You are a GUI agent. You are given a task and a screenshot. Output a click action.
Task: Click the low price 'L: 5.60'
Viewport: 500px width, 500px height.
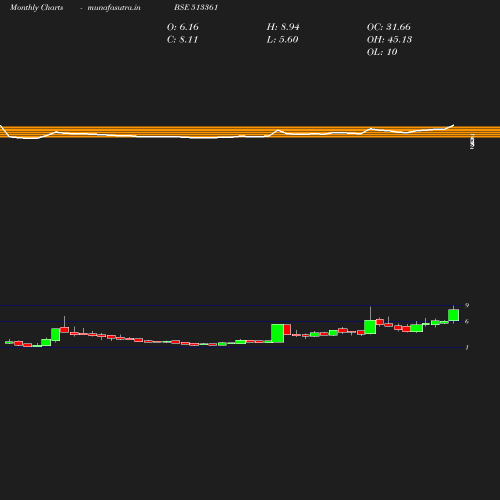coord(282,40)
